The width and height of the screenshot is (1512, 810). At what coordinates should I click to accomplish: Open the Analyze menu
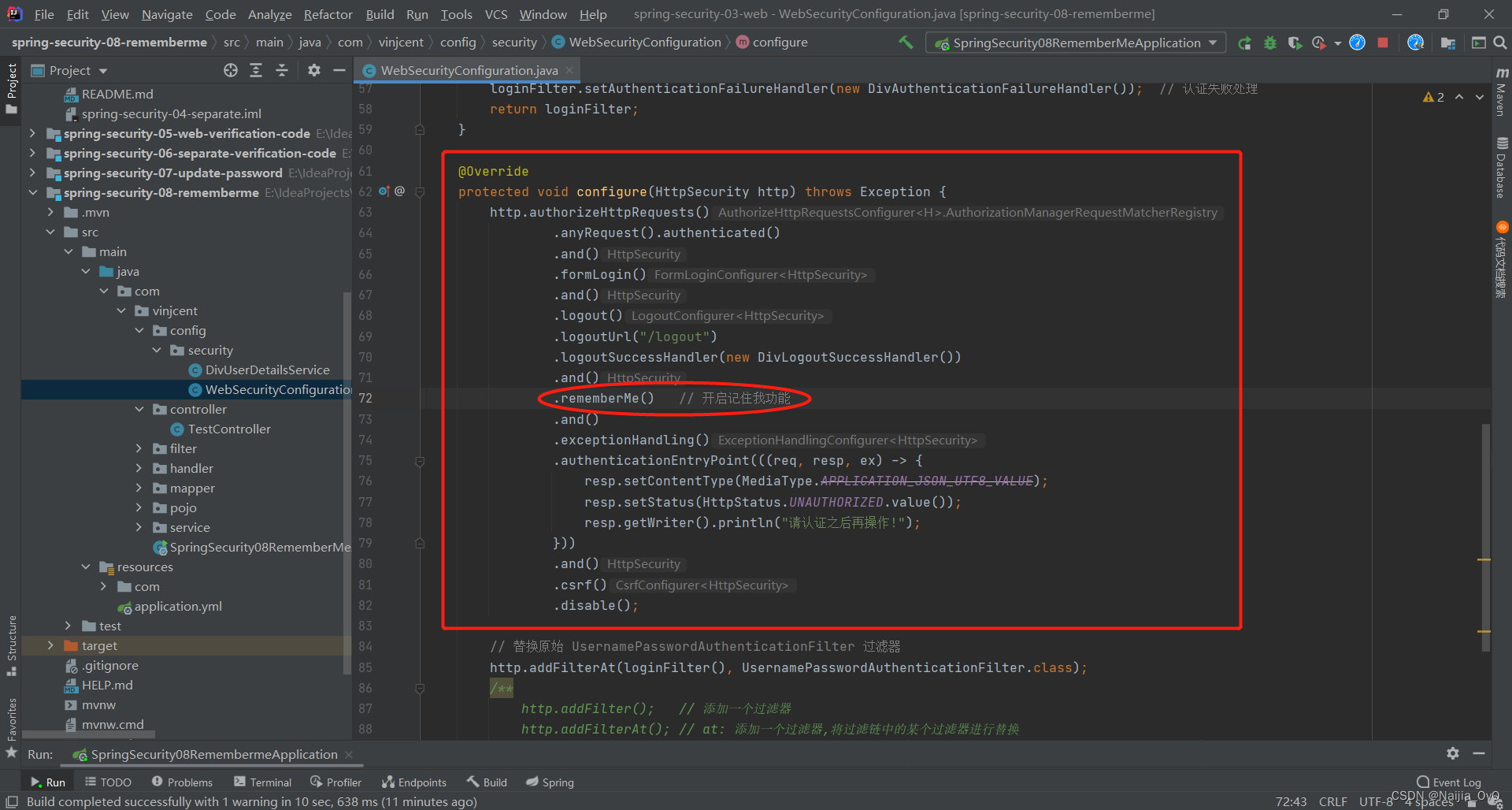tap(270, 14)
